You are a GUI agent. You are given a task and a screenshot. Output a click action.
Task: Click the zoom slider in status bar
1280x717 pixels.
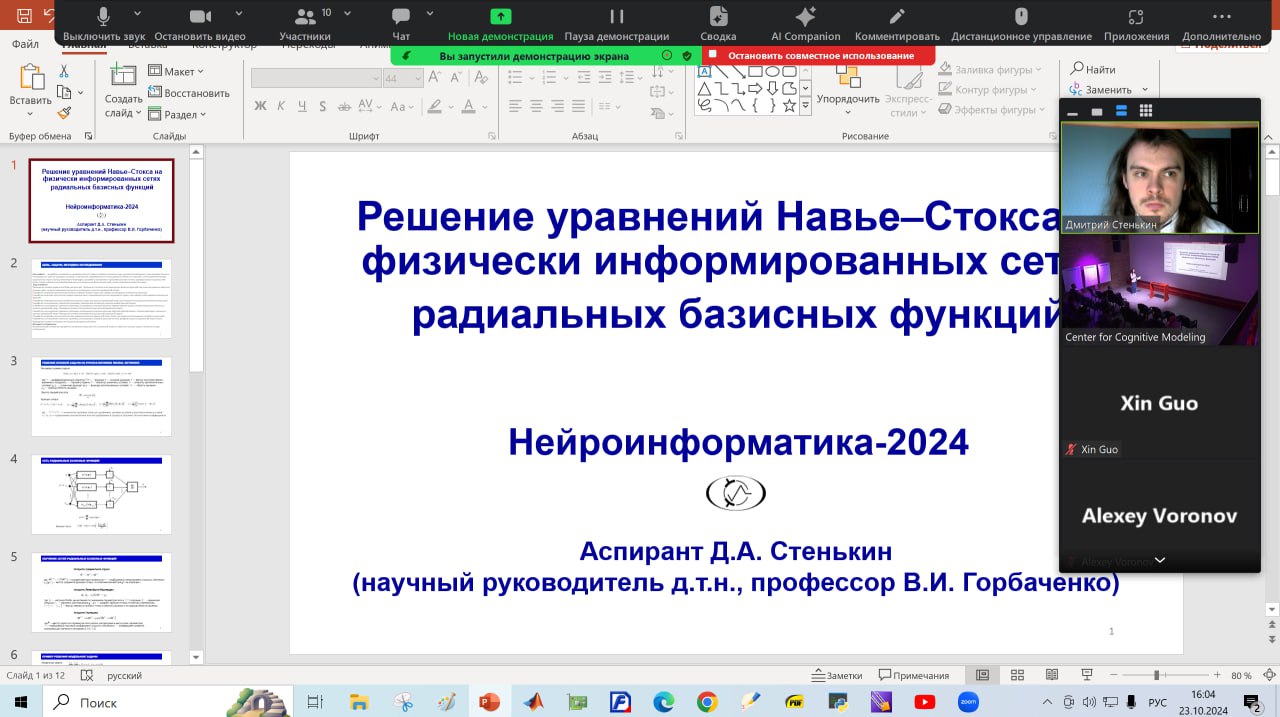click(1156, 676)
